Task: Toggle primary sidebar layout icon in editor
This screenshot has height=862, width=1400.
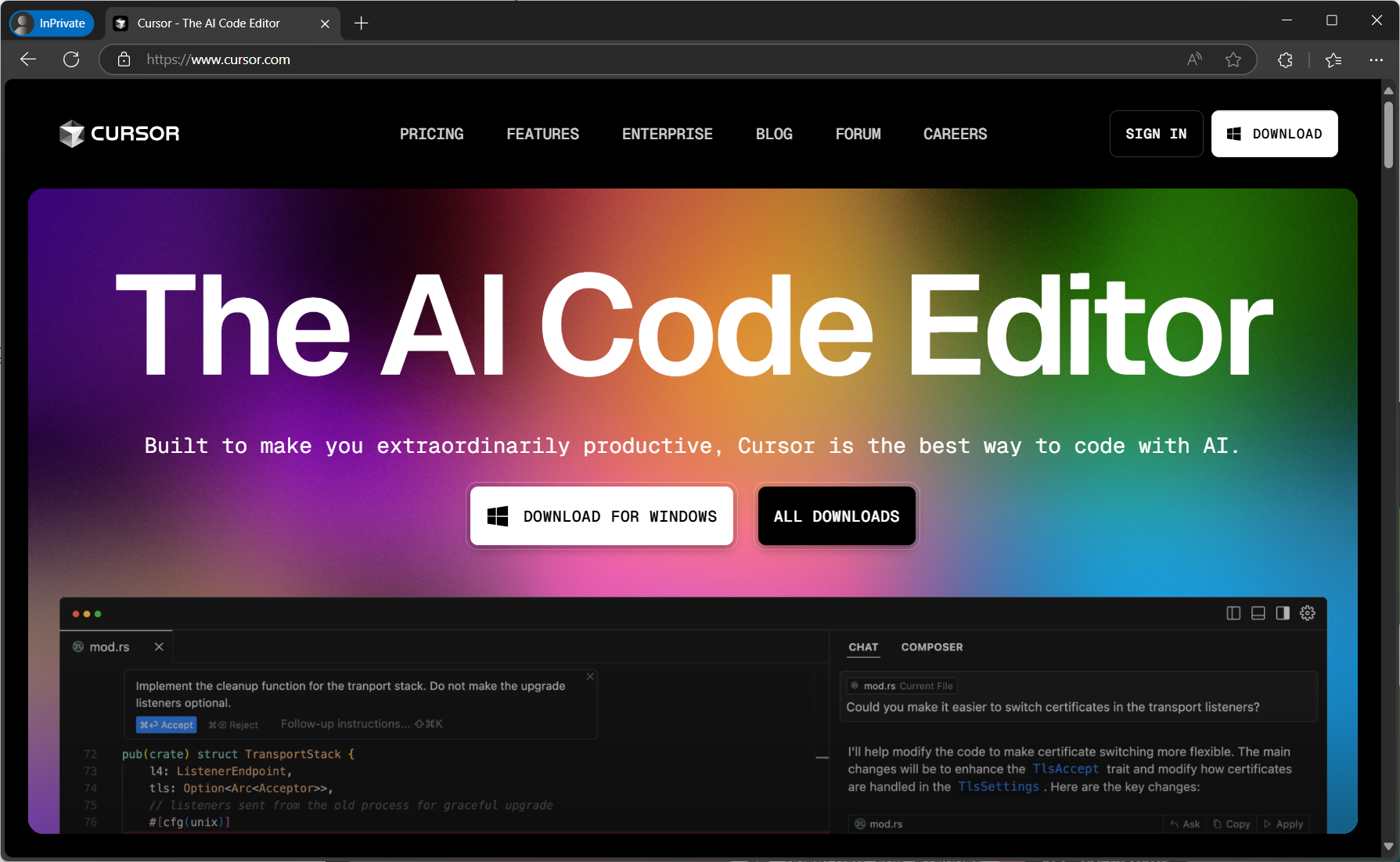Action: click(x=1233, y=613)
